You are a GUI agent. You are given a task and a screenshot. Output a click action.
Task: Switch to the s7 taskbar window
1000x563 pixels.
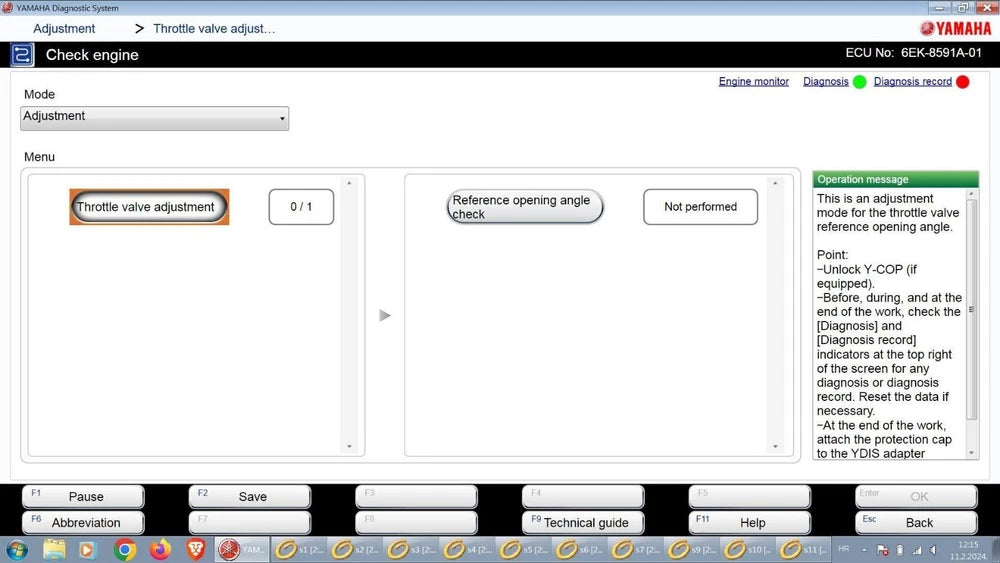[x=636, y=550]
